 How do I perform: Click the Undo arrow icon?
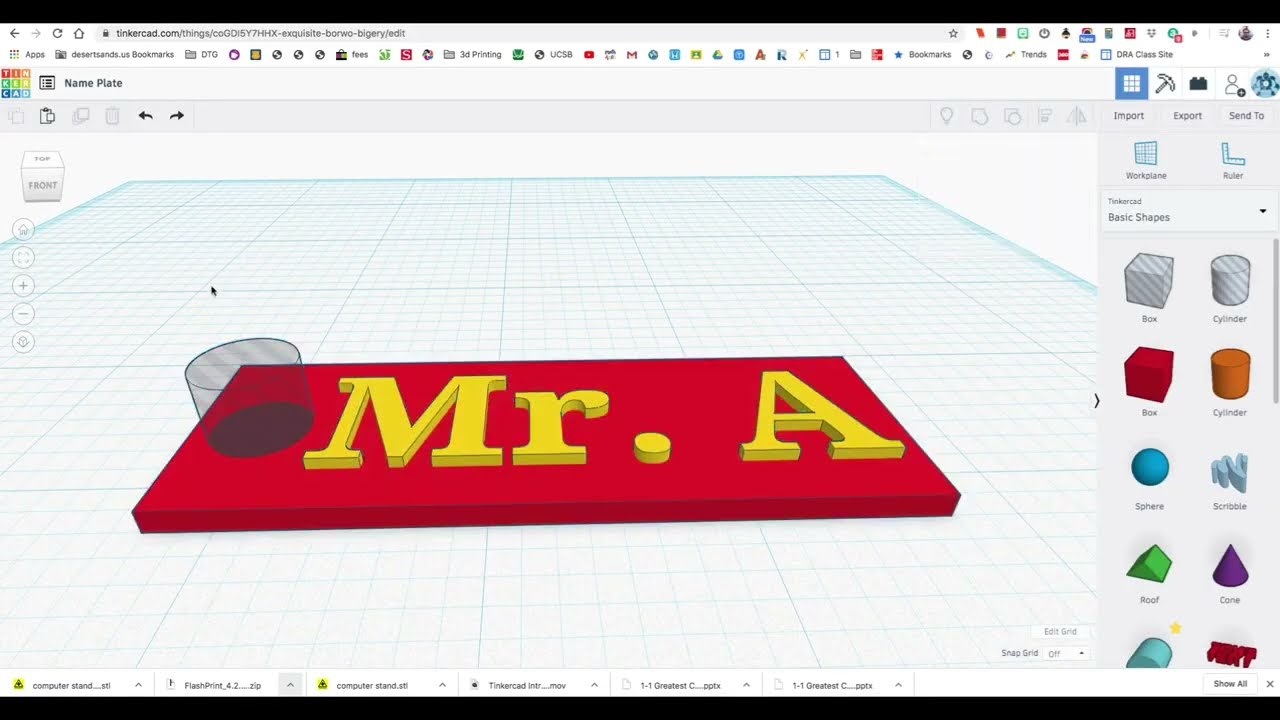(x=145, y=116)
